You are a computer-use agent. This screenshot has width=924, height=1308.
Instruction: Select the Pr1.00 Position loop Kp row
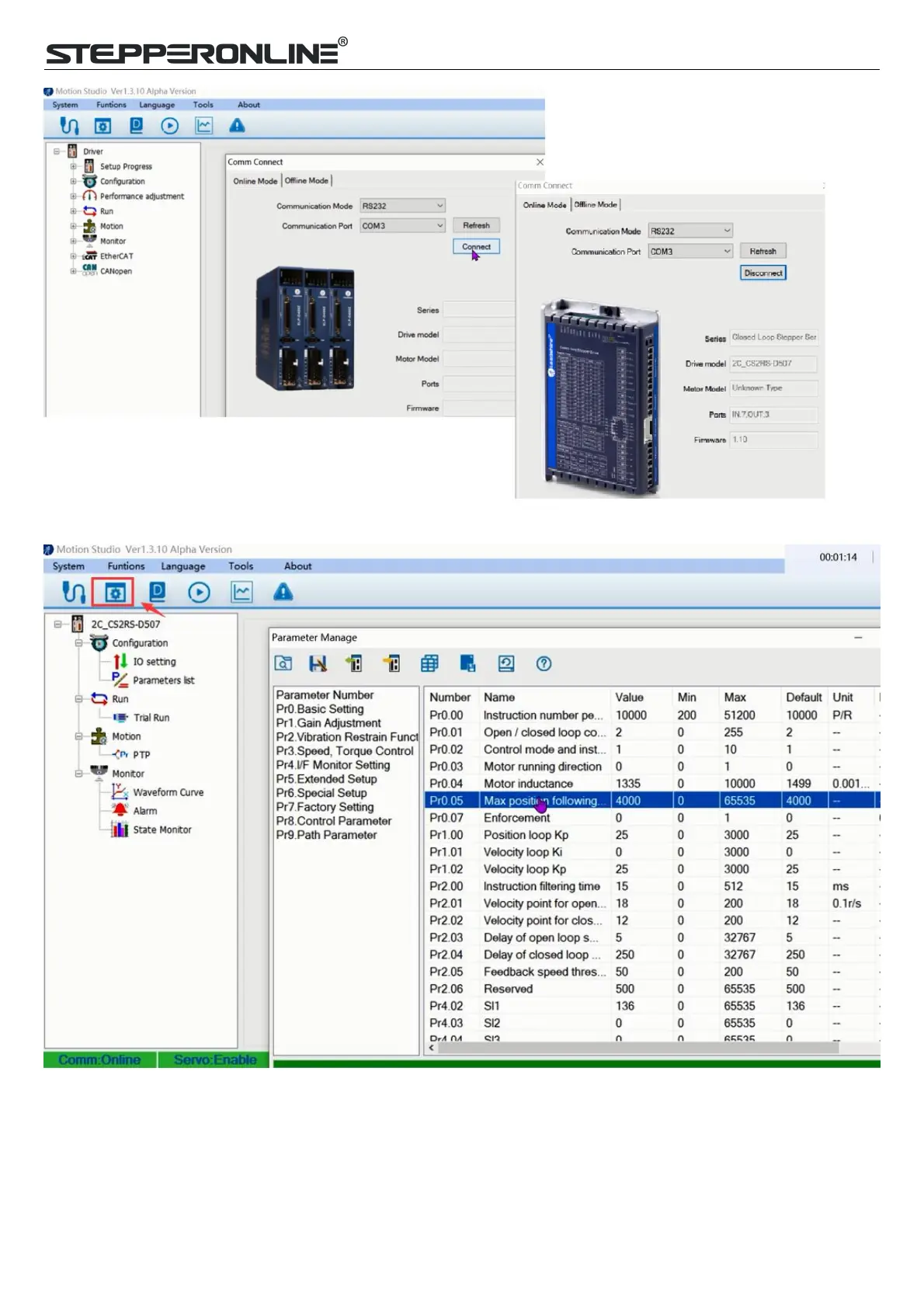click(652, 835)
